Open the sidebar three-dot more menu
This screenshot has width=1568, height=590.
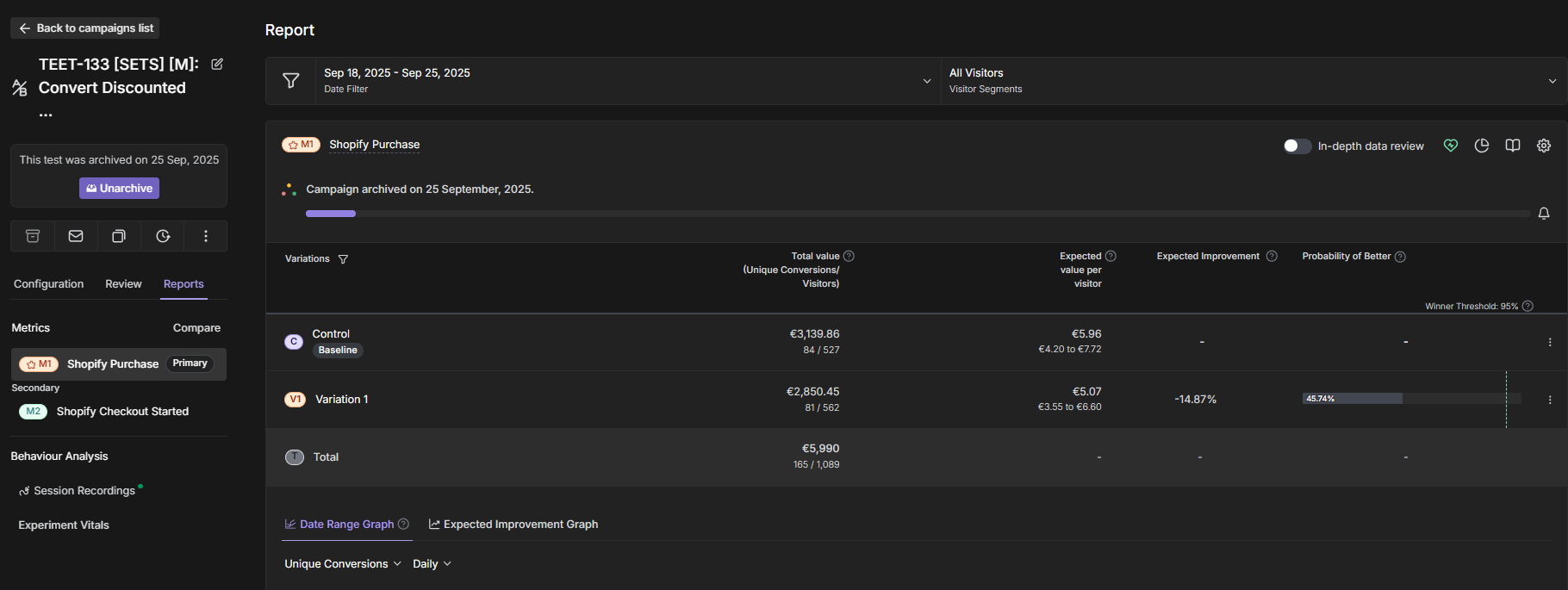click(206, 236)
